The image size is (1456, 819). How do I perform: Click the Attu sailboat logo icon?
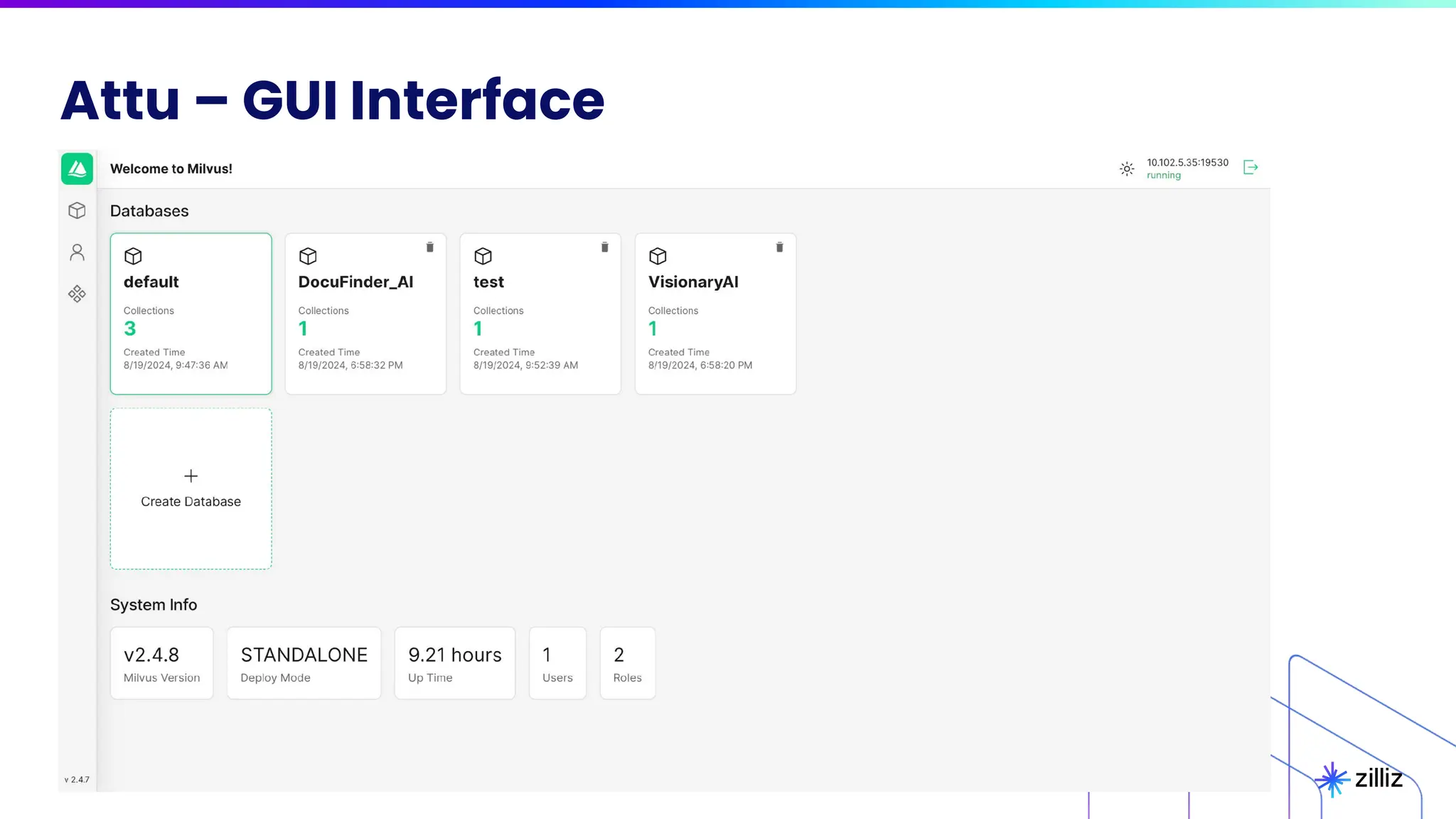pyautogui.click(x=77, y=168)
